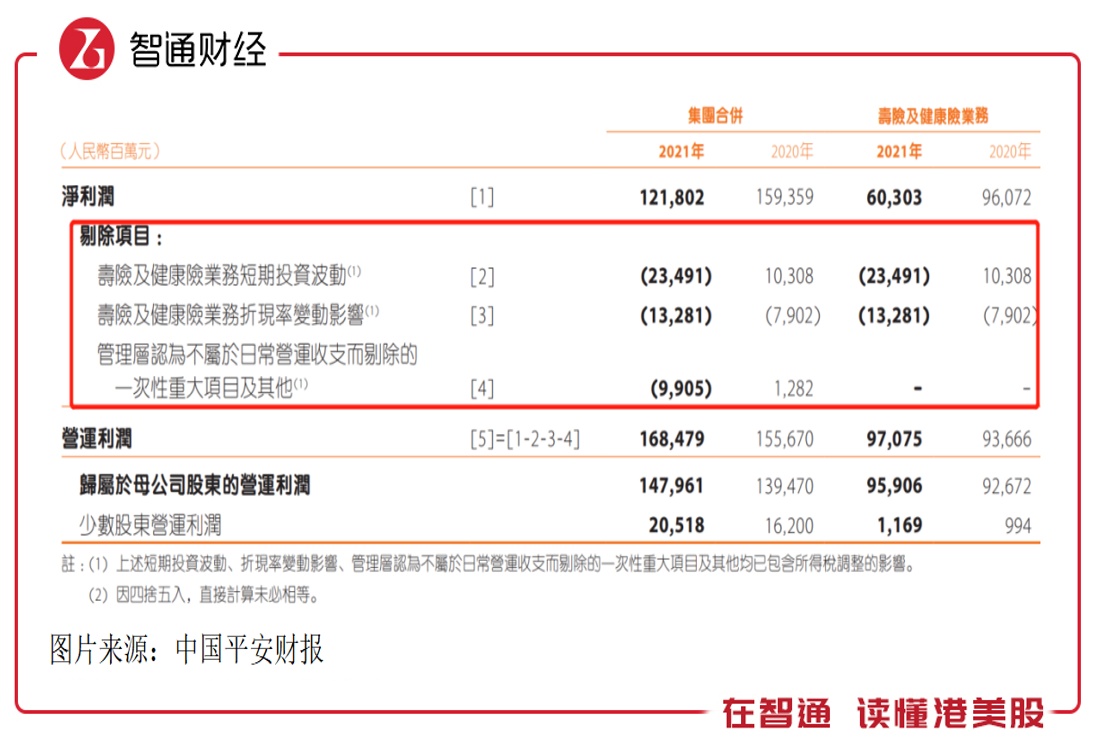Click 少數股東營運利潤 row label
This screenshot has height=752, width=1106.
pos(150,525)
